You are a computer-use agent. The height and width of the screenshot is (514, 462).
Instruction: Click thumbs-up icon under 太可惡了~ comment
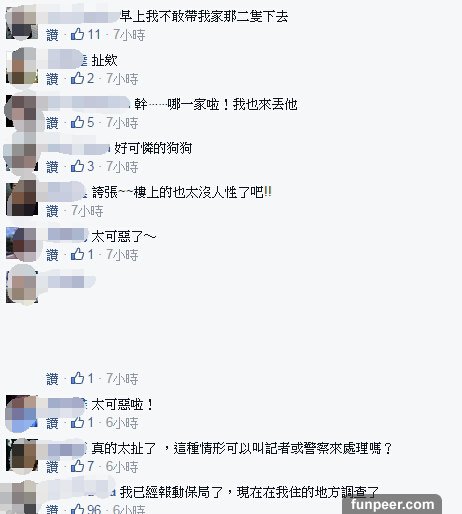tap(77, 254)
